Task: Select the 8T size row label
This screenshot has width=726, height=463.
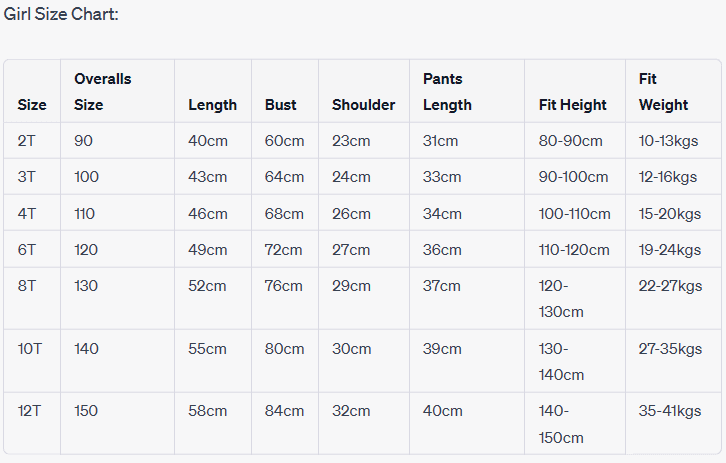Action: [x=27, y=285]
